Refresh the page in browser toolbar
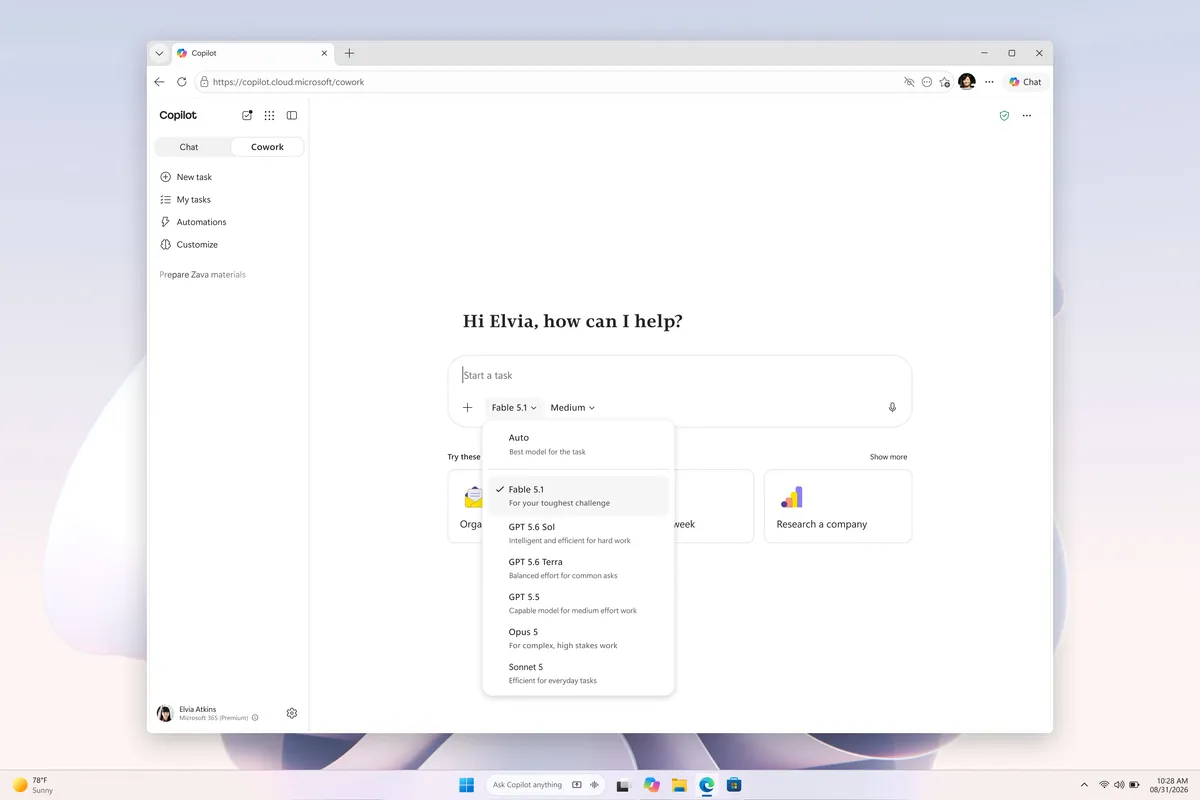The height and width of the screenshot is (800, 1200). point(181,82)
